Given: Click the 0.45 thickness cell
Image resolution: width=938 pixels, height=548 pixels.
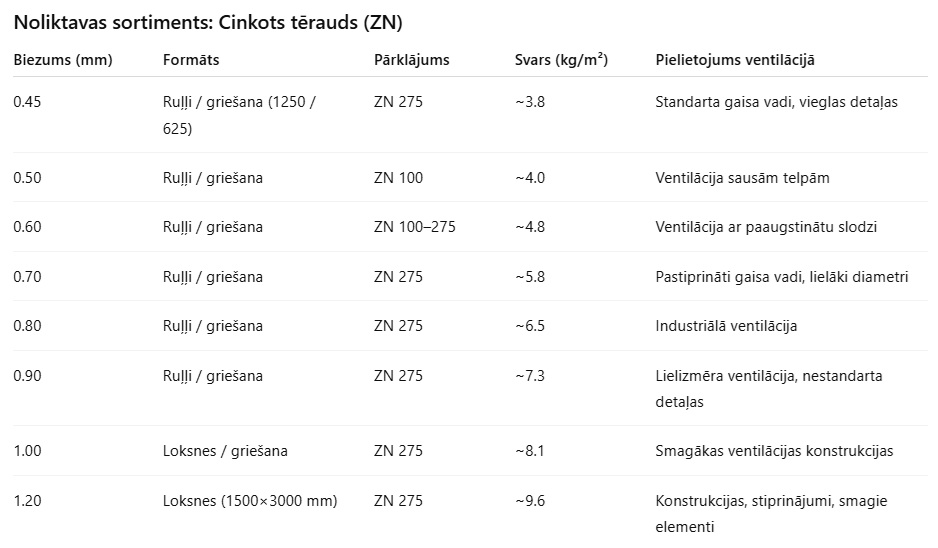Looking at the screenshot, I should [28, 102].
